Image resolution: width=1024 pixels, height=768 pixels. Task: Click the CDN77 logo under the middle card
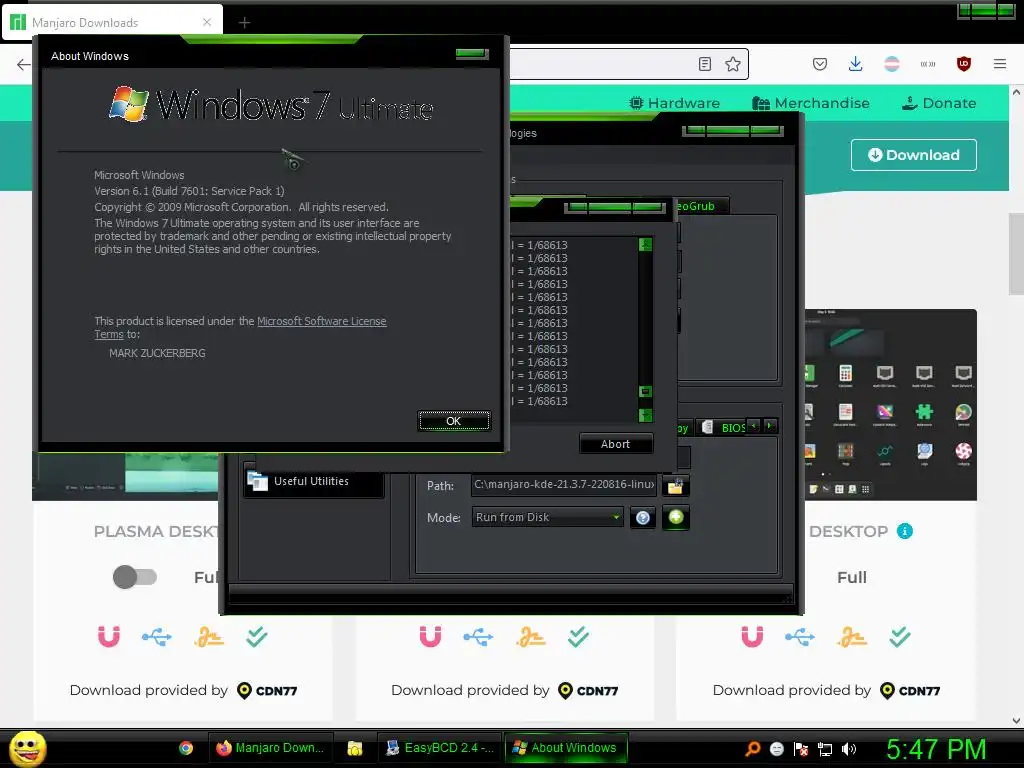[x=588, y=690]
